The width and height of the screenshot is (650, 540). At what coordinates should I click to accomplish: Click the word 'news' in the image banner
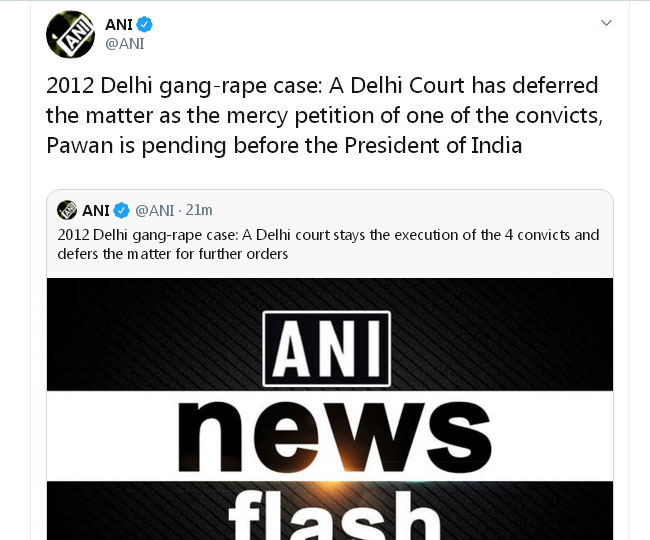[330, 435]
